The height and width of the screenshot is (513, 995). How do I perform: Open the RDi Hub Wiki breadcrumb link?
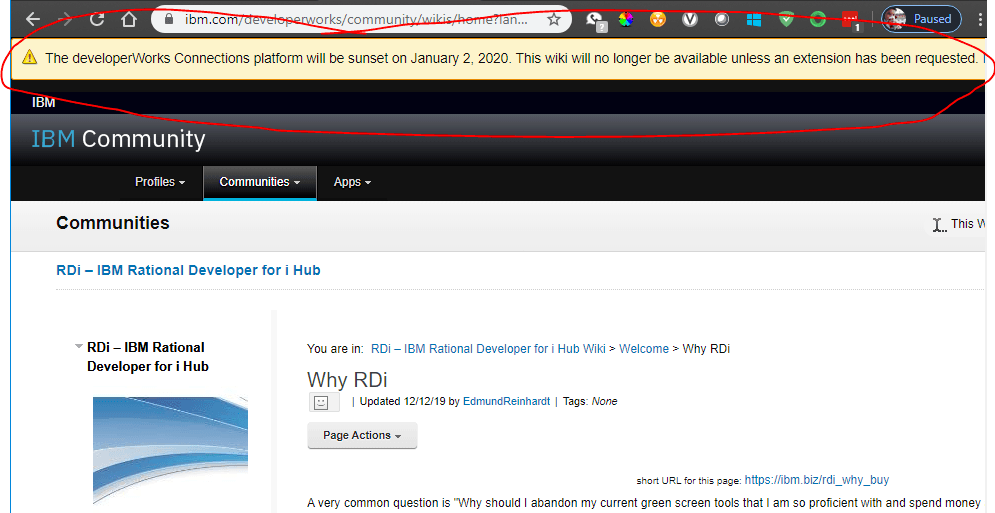488,349
